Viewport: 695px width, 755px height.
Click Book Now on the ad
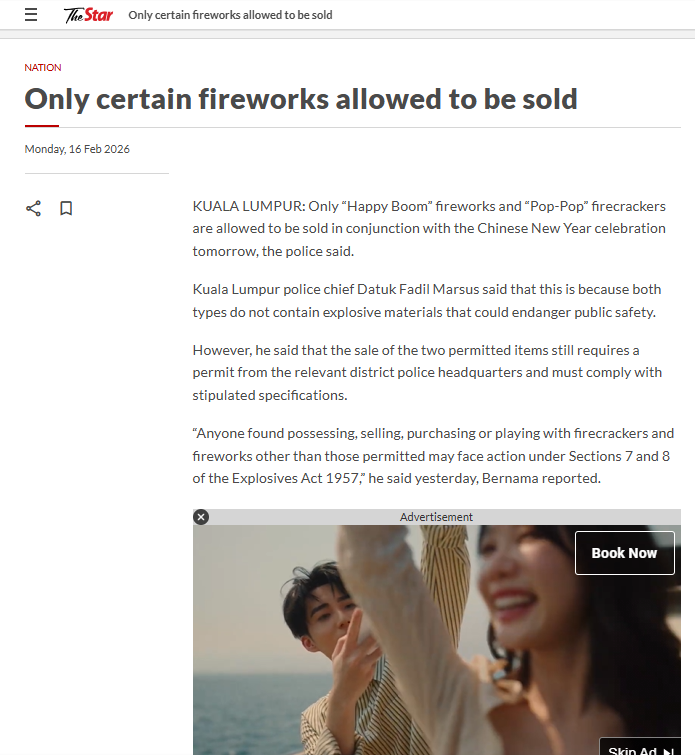(625, 553)
